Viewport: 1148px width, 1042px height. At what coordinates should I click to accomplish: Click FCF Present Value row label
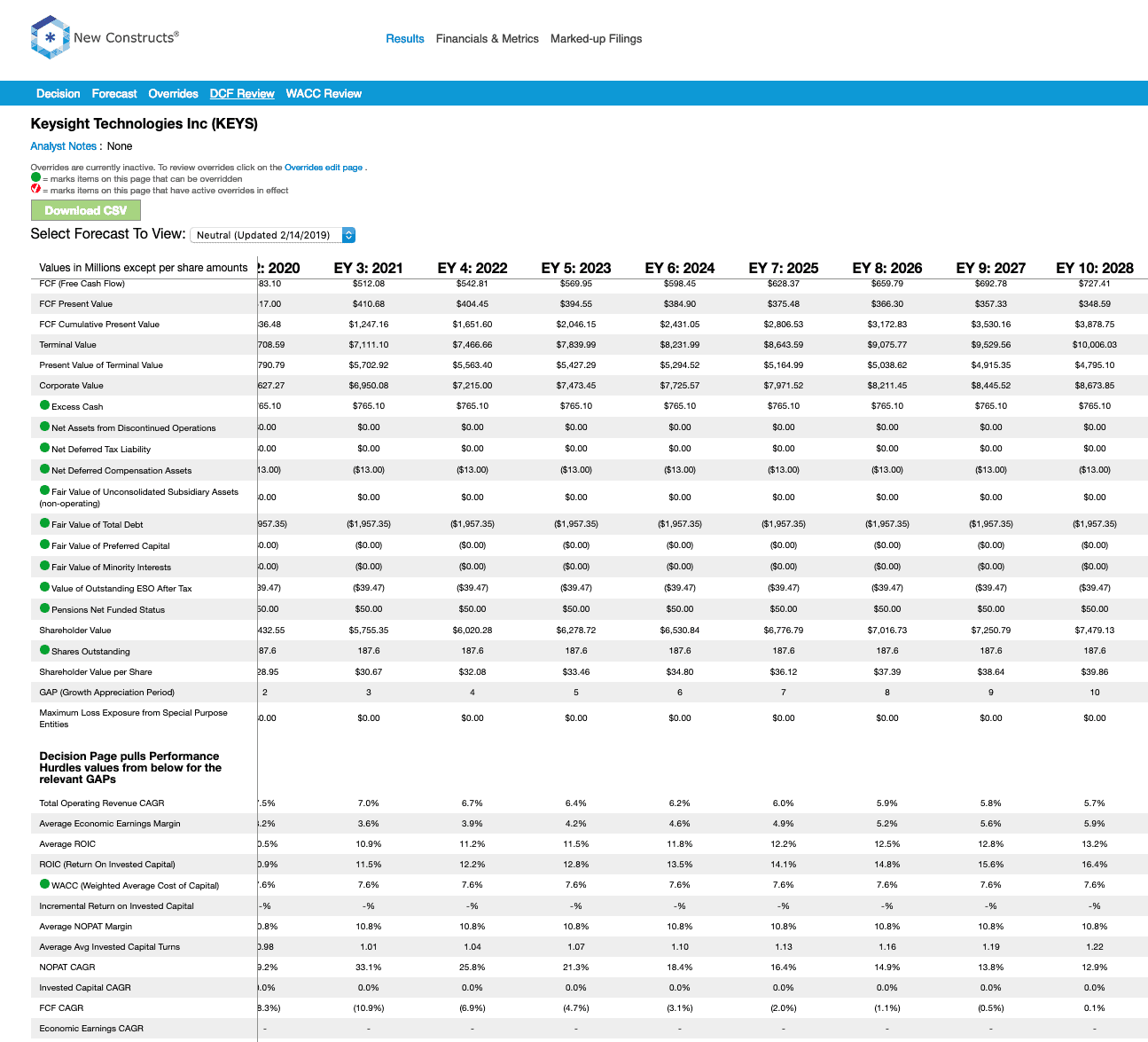[x=76, y=304]
